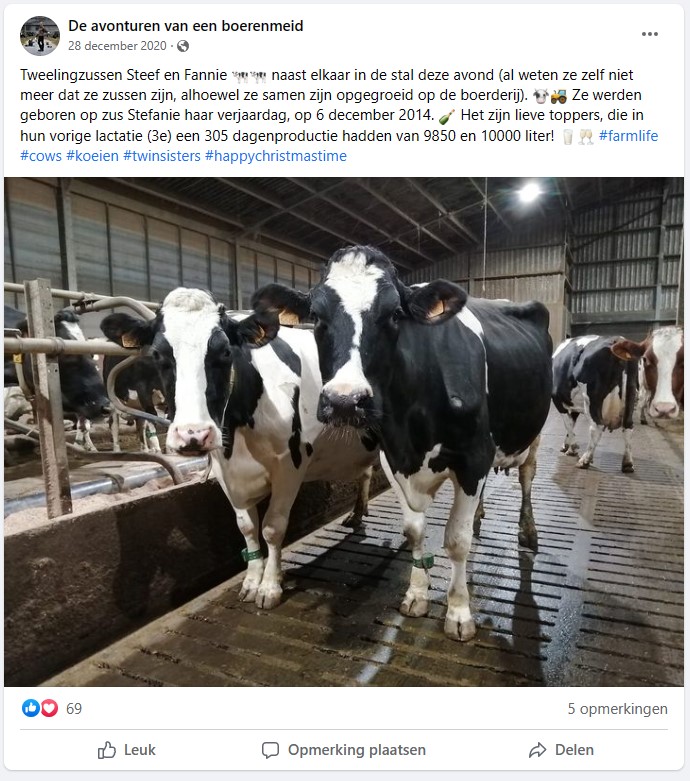Click the page profile picture avatar

[x=40, y=35]
